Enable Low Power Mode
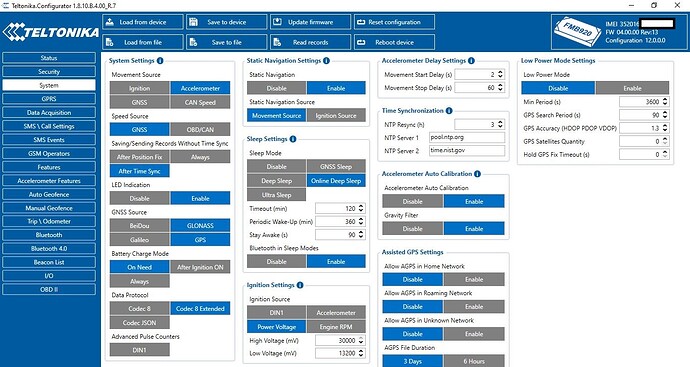690x367 pixels. tap(632, 88)
